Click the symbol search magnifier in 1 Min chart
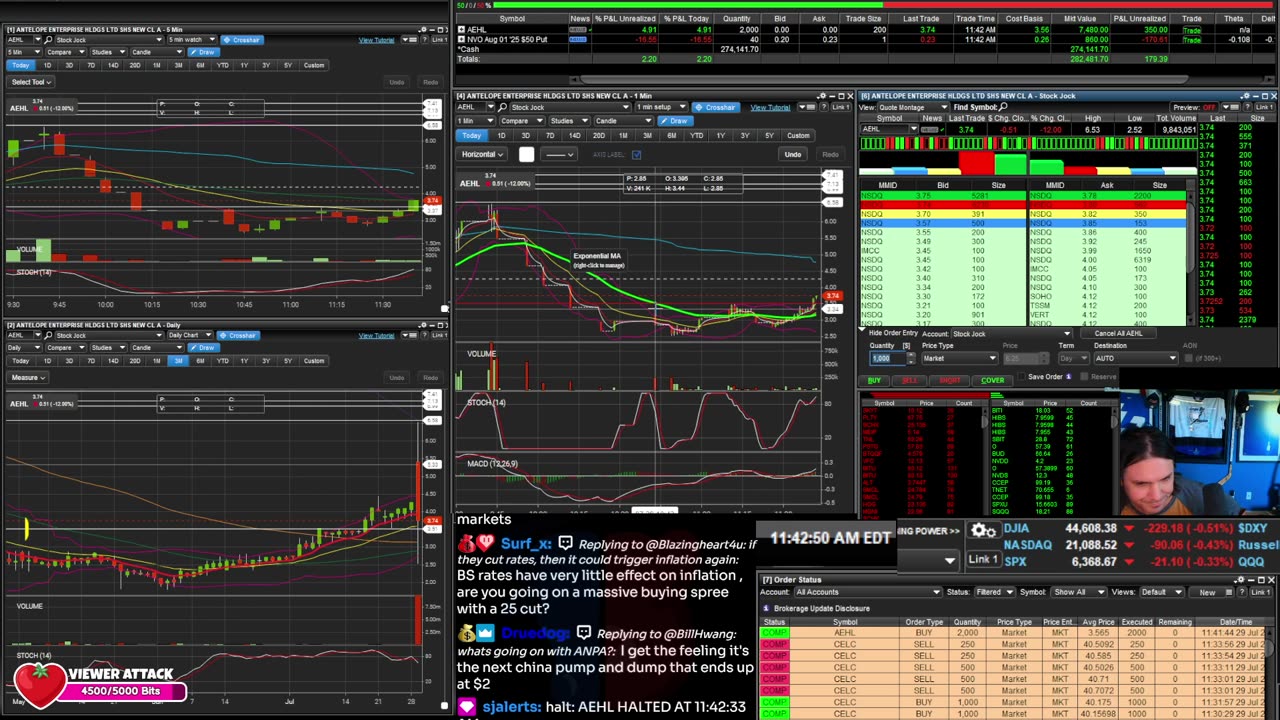 (502, 107)
